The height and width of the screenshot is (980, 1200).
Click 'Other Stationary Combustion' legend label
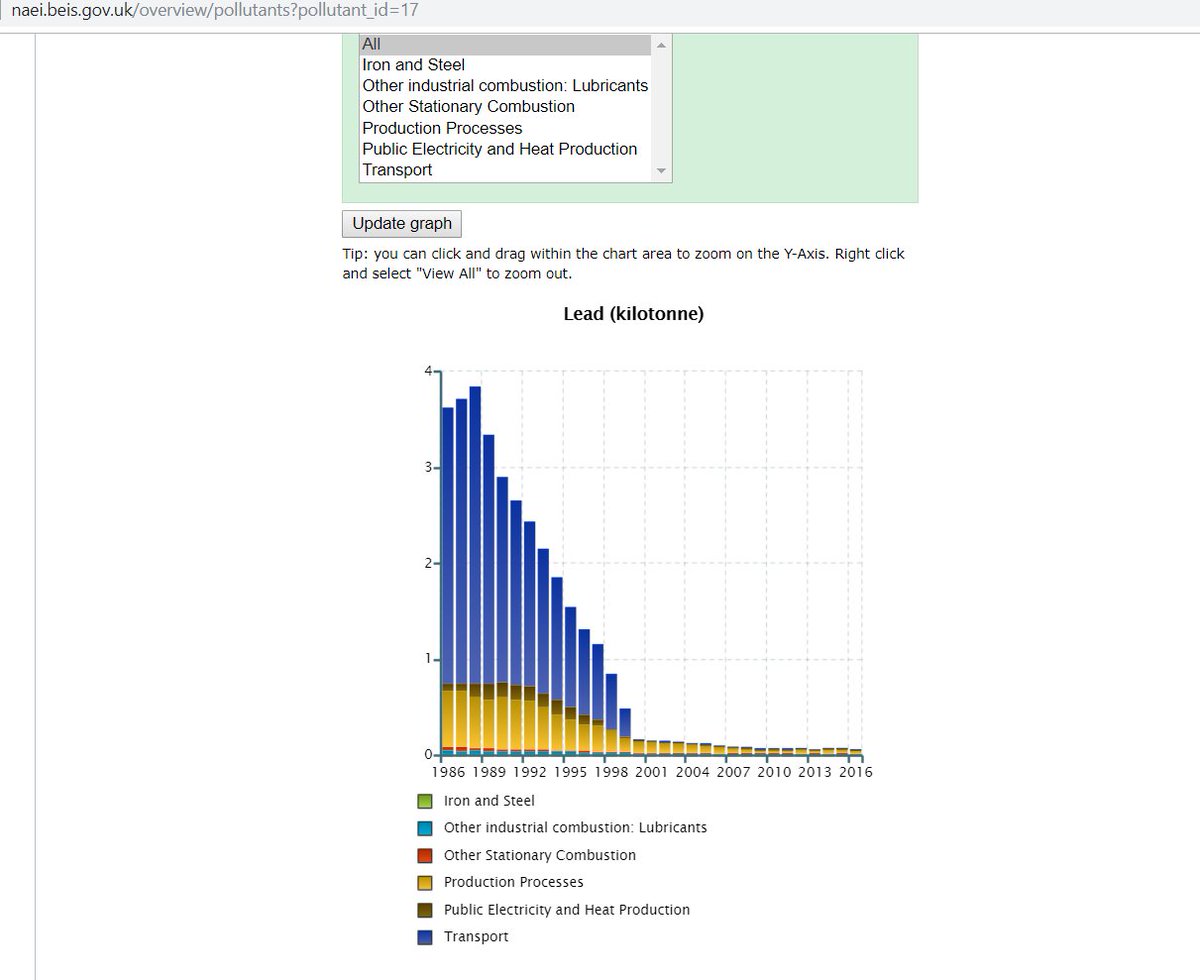point(540,855)
